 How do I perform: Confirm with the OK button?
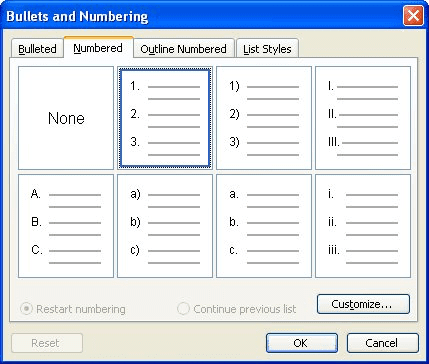302,343
